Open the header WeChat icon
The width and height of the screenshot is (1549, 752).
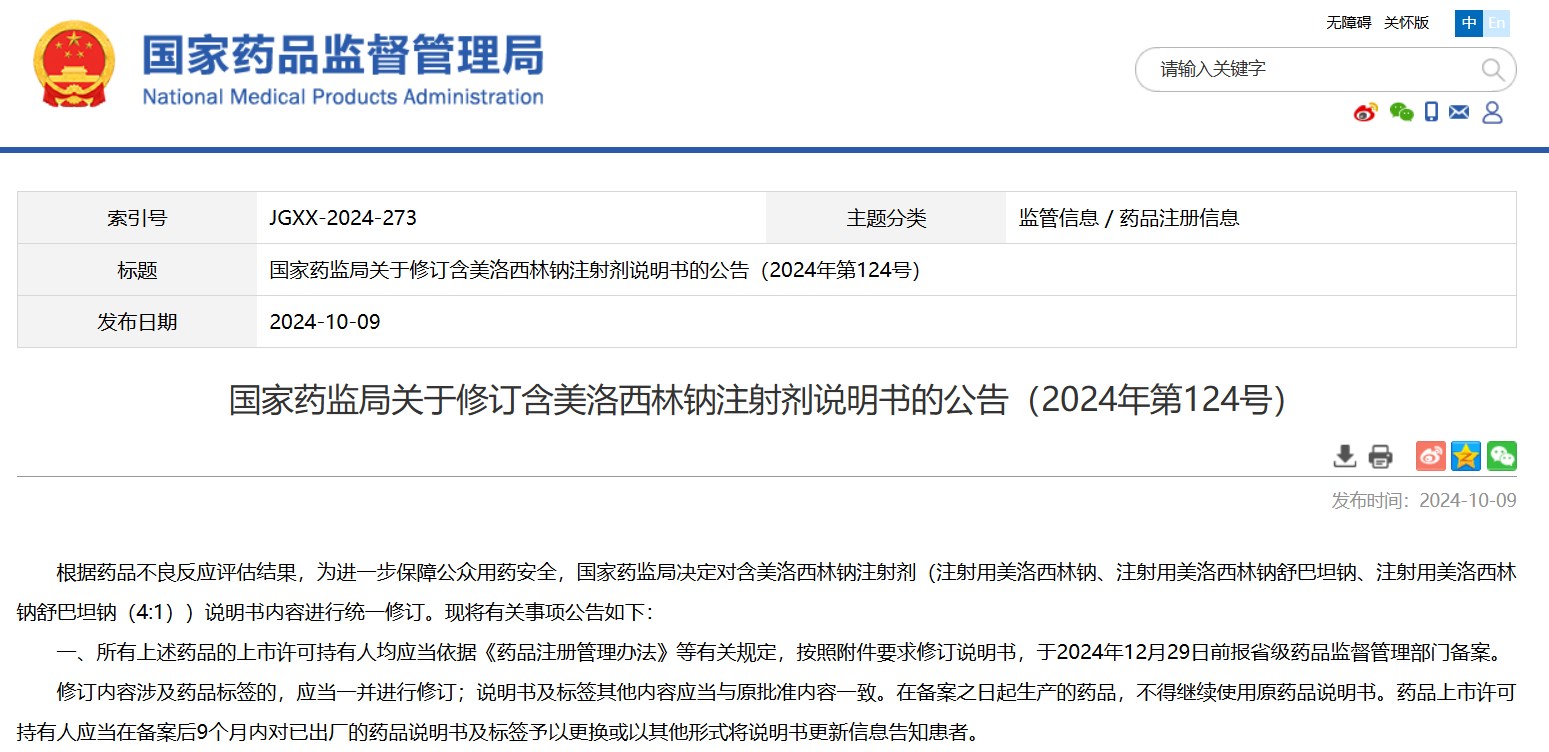coord(1401,112)
